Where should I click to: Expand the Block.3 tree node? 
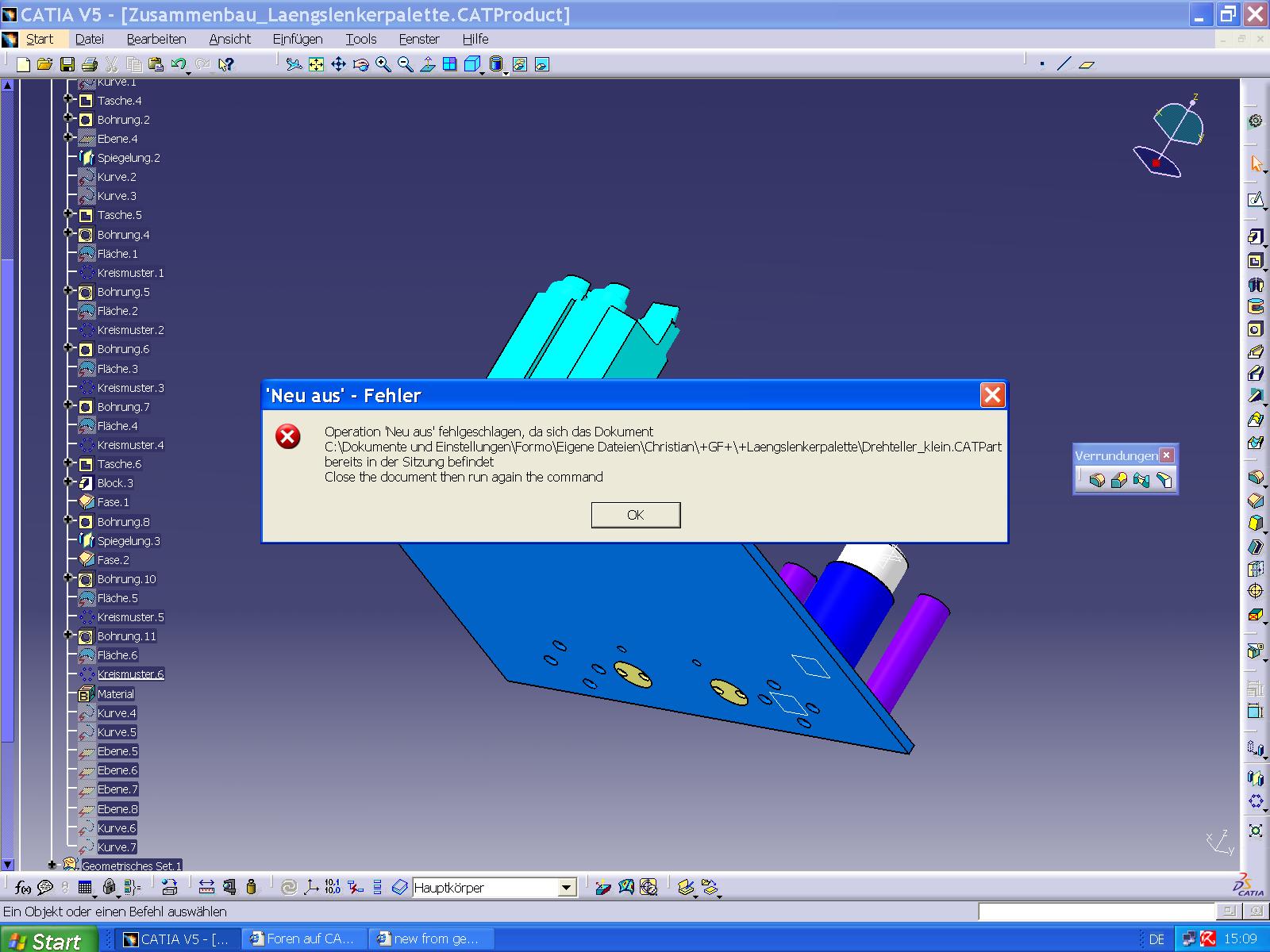68,482
